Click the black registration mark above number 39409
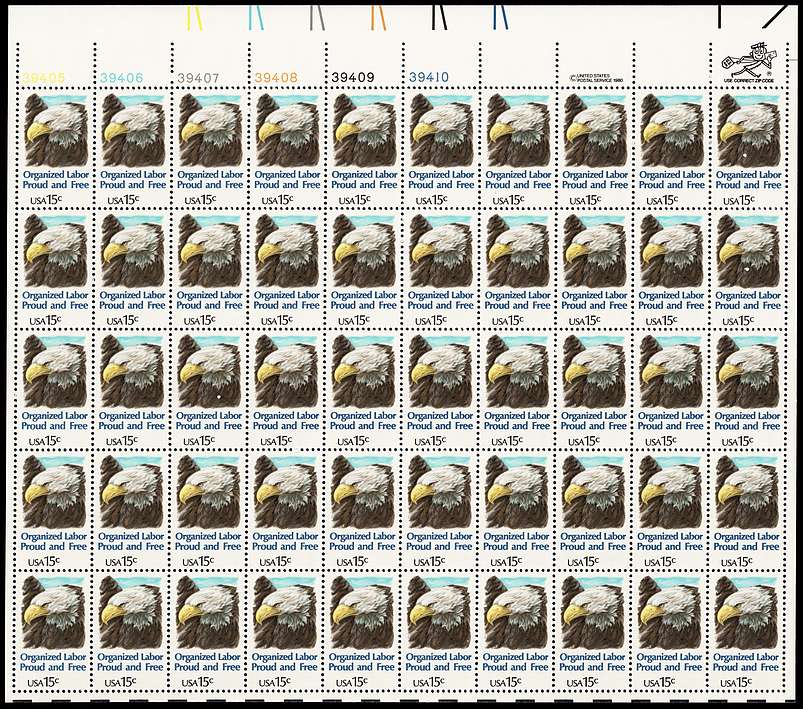This screenshot has width=803, height=709. [439, 17]
